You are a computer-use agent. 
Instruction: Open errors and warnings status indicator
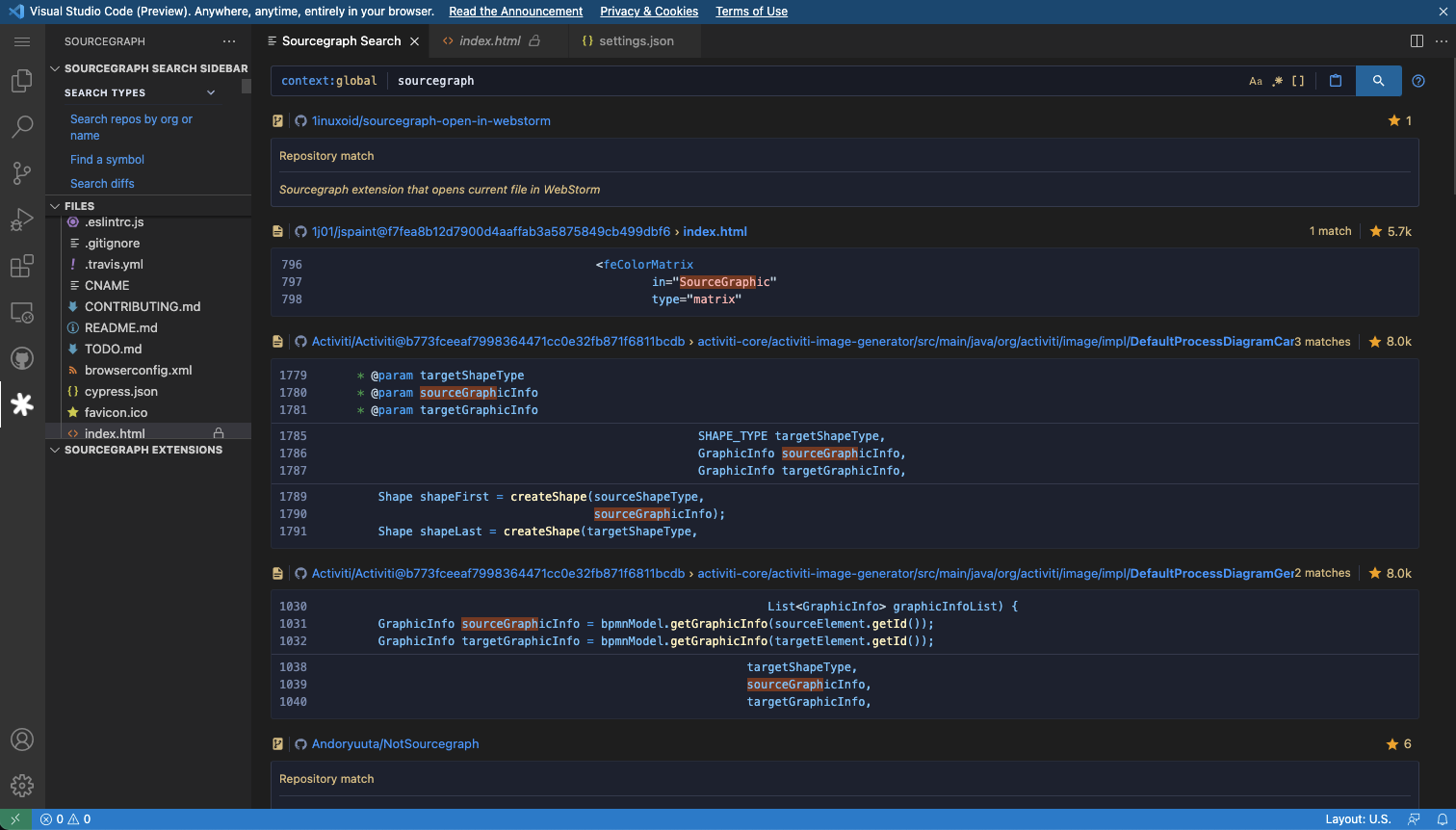click(65, 819)
